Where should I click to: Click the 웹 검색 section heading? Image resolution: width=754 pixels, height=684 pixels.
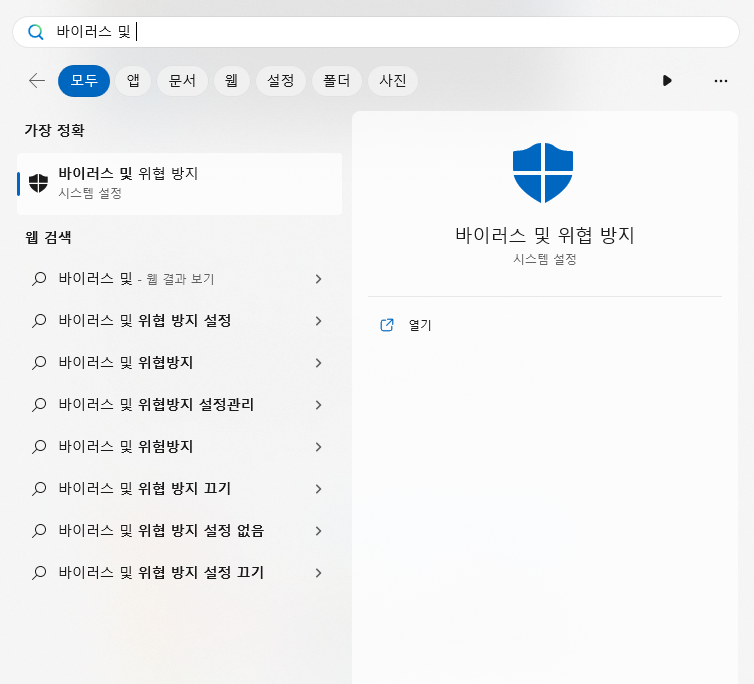click(x=48, y=237)
